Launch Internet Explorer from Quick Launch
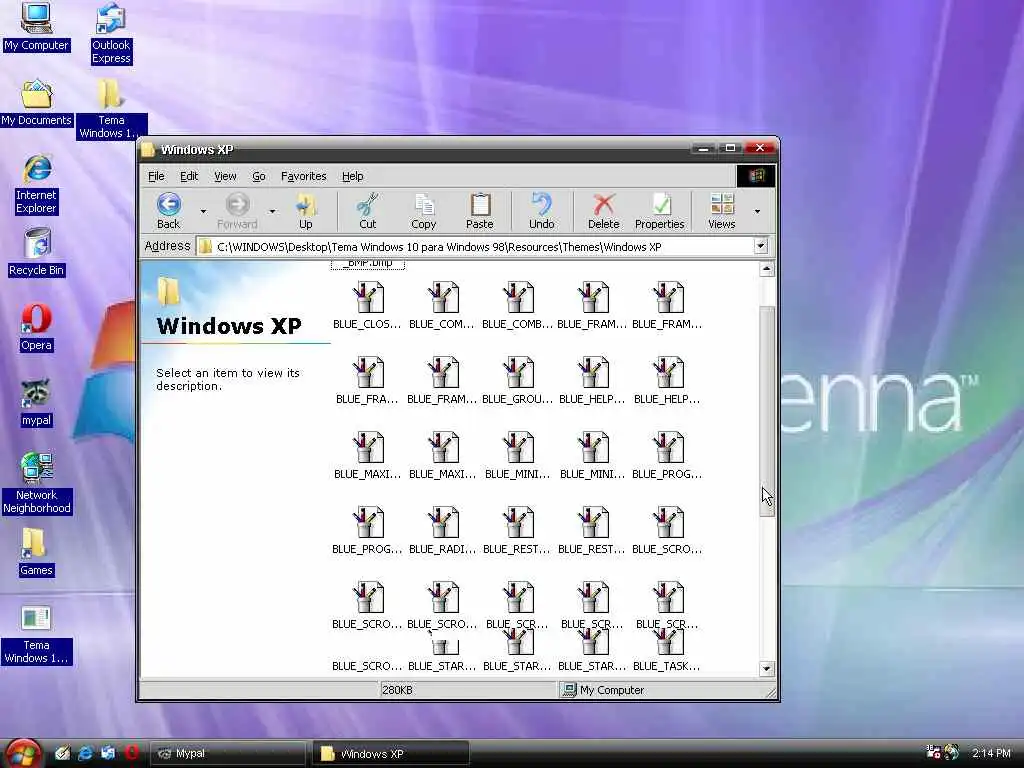Screen dimensions: 1024x768 85,753
